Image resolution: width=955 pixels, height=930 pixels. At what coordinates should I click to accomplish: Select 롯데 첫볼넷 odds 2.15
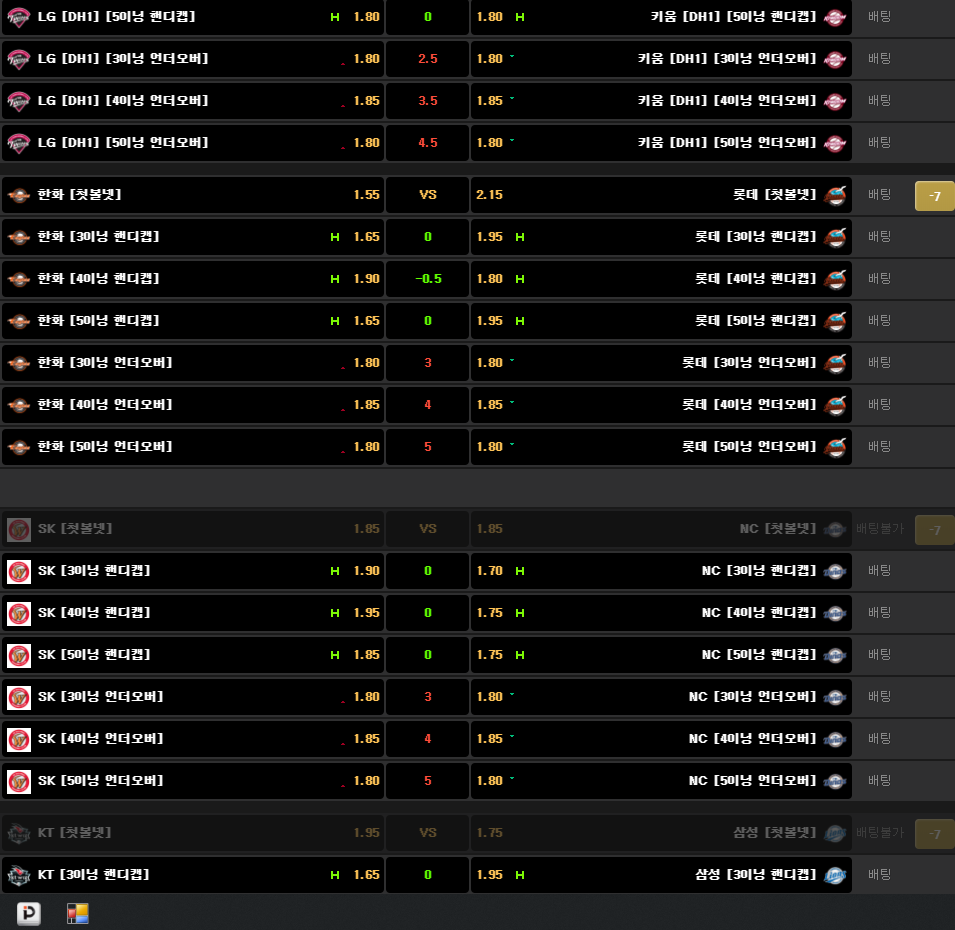pos(490,195)
